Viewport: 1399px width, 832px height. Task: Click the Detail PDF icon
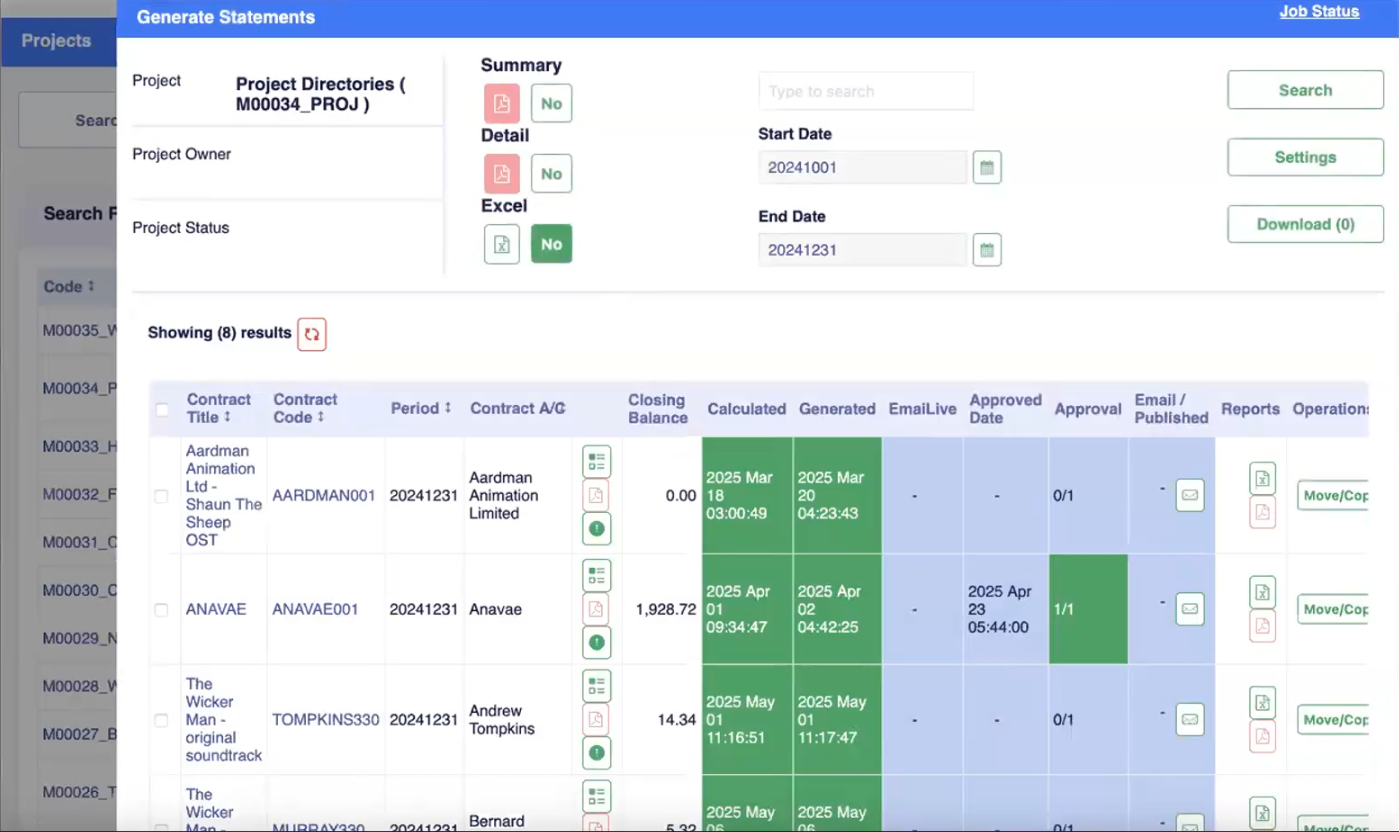tap(502, 173)
